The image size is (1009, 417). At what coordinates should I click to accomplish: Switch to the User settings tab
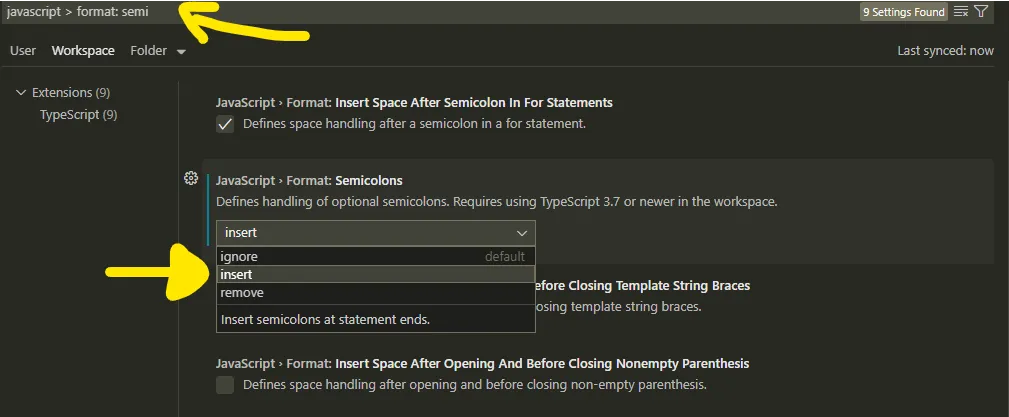click(x=23, y=50)
